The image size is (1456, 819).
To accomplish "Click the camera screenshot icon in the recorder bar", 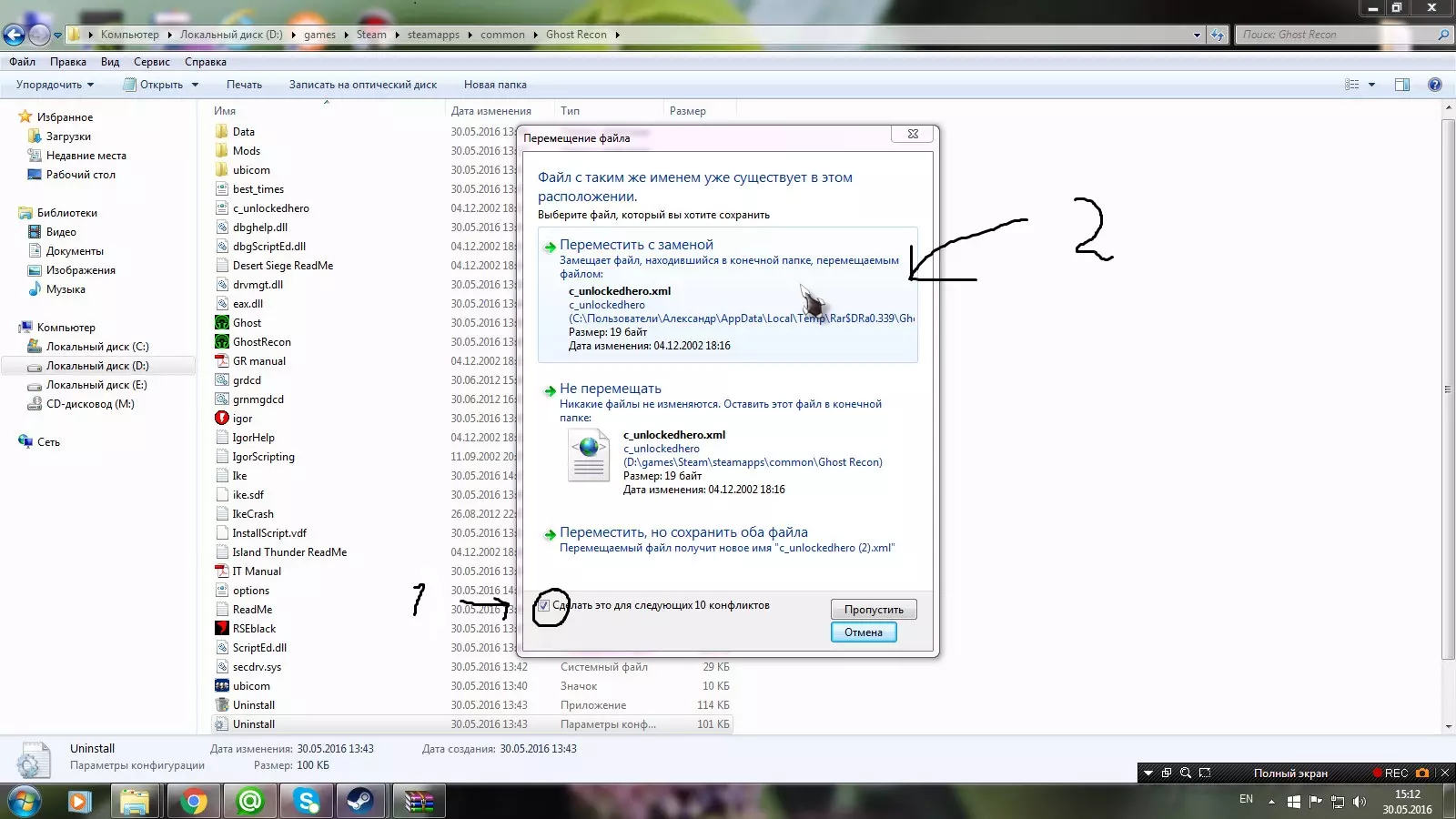I will pyautogui.click(x=1422, y=773).
